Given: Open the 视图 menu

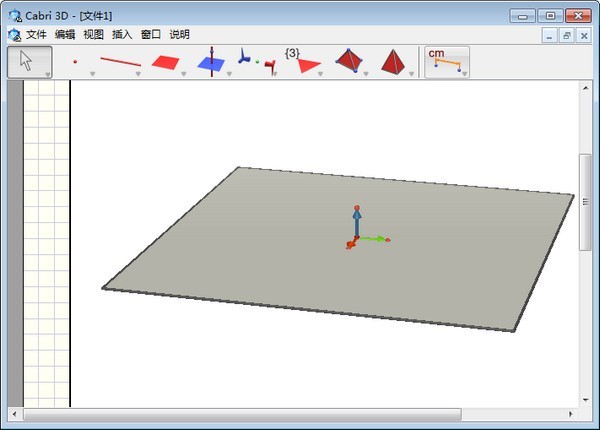Looking at the screenshot, I should click(x=93, y=35).
